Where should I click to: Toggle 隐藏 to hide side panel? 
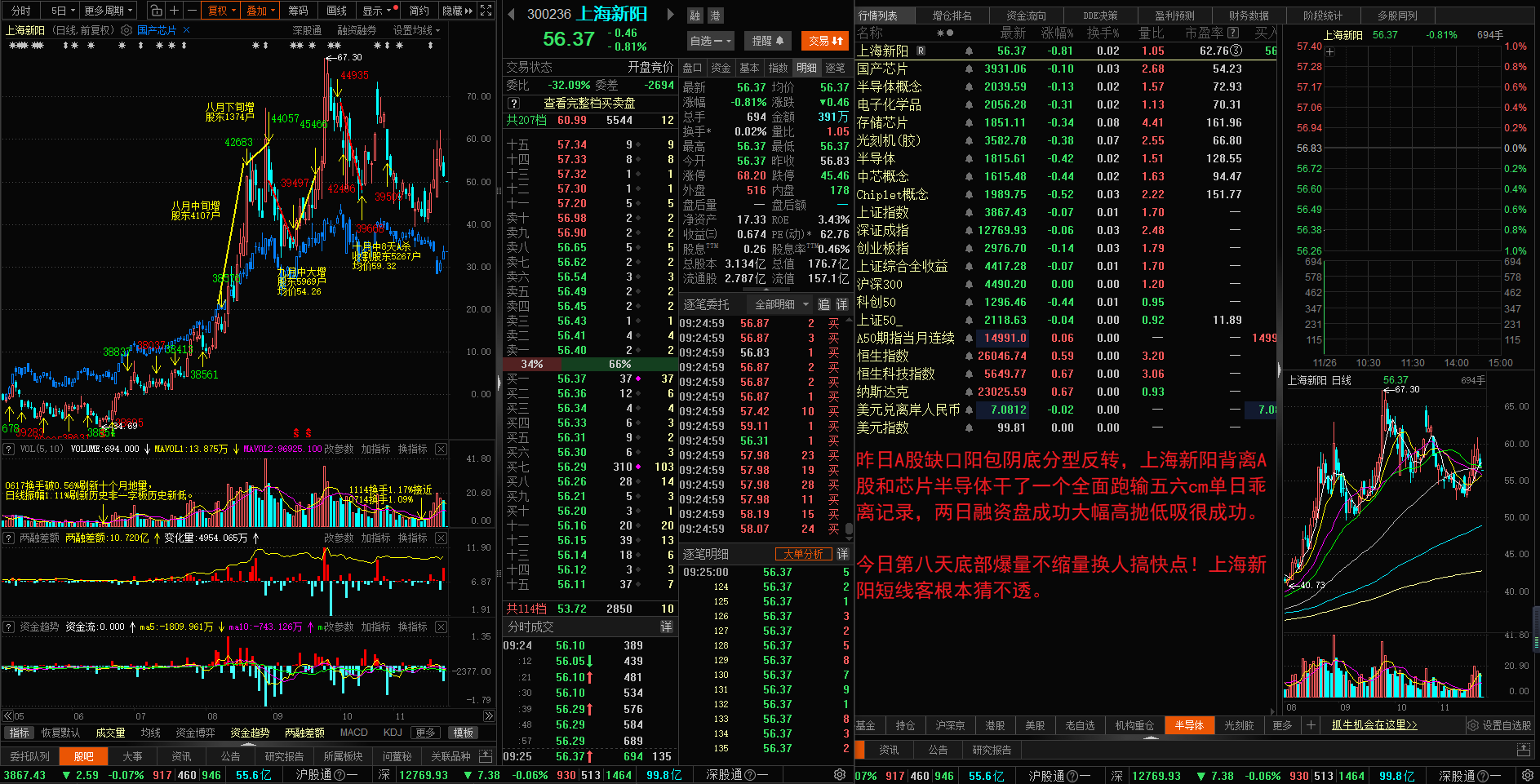click(x=457, y=11)
